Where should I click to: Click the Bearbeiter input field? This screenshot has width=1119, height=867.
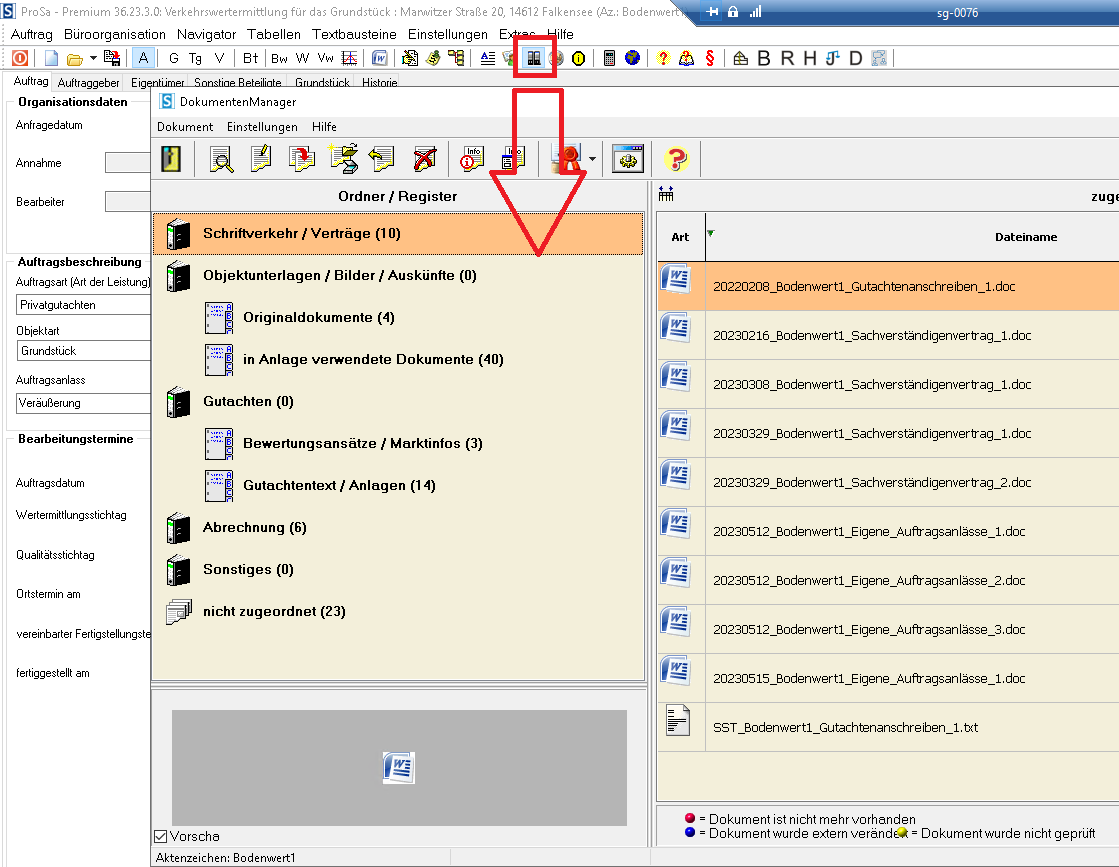[128, 201]
